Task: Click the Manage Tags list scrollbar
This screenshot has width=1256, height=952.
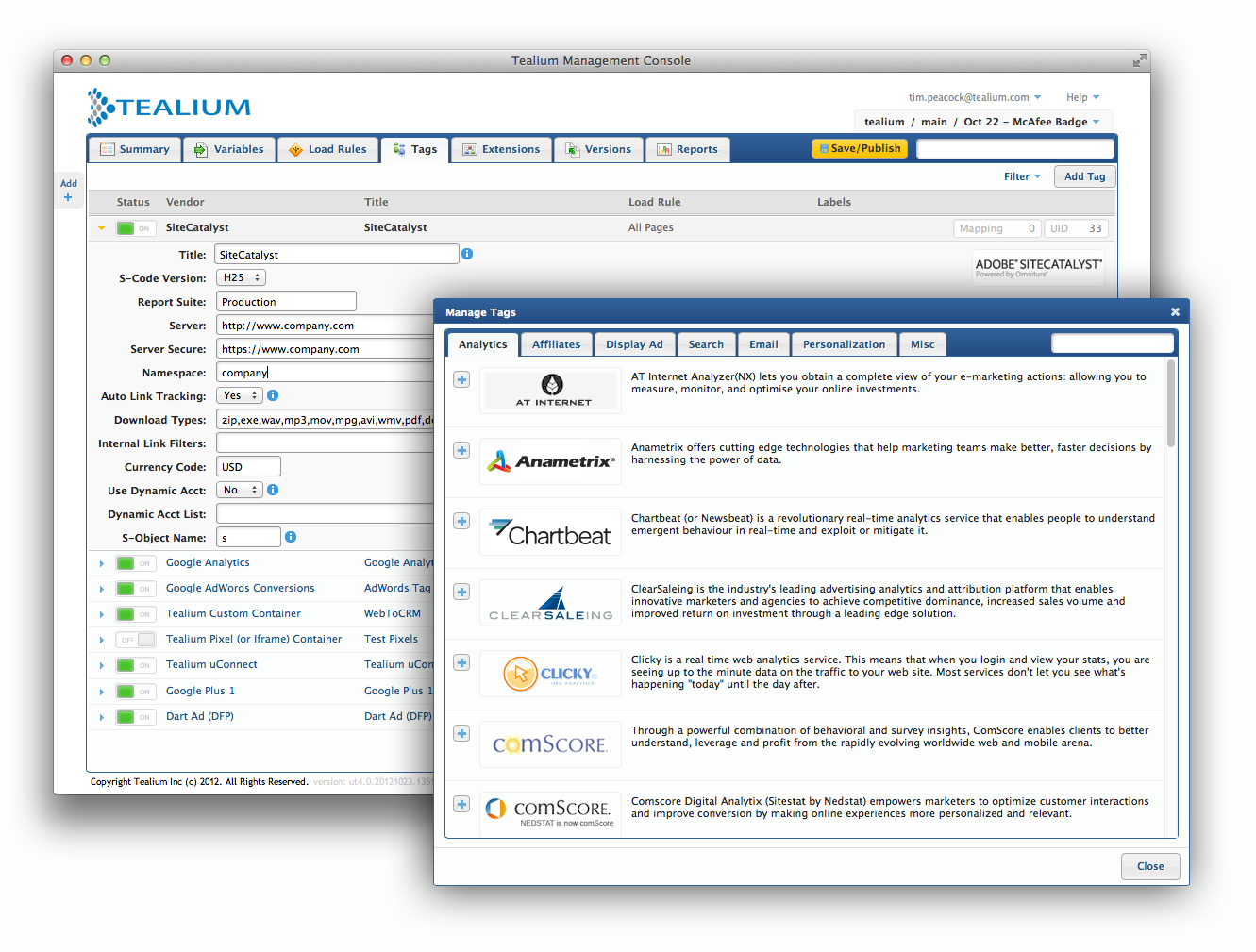Action: [x=1171, y=404]
